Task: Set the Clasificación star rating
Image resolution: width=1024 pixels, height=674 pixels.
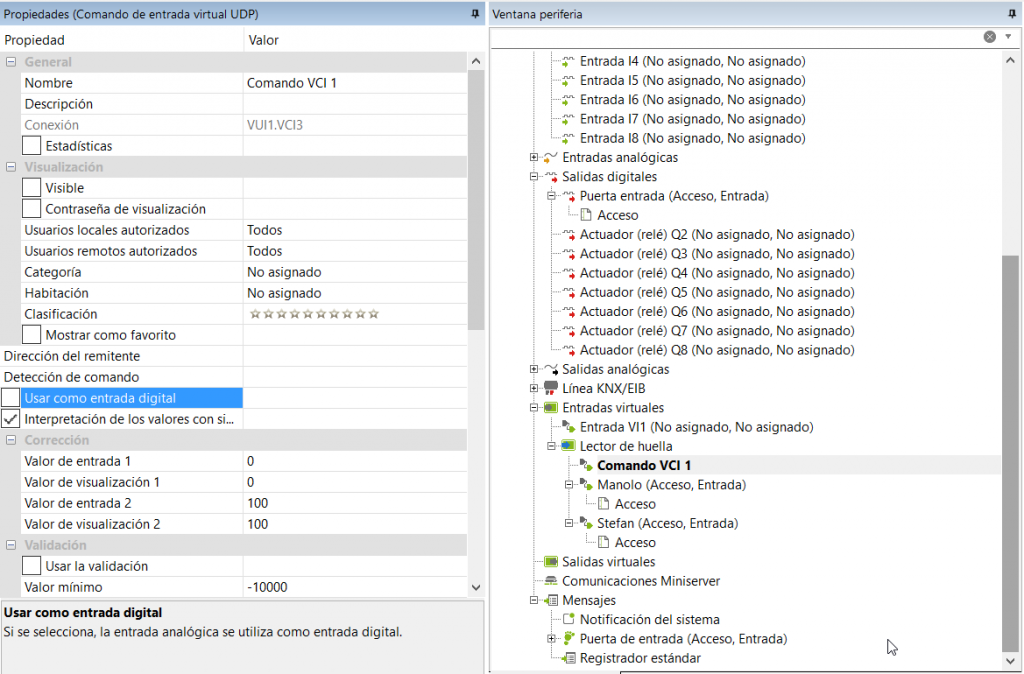Action: click(314, 314)
